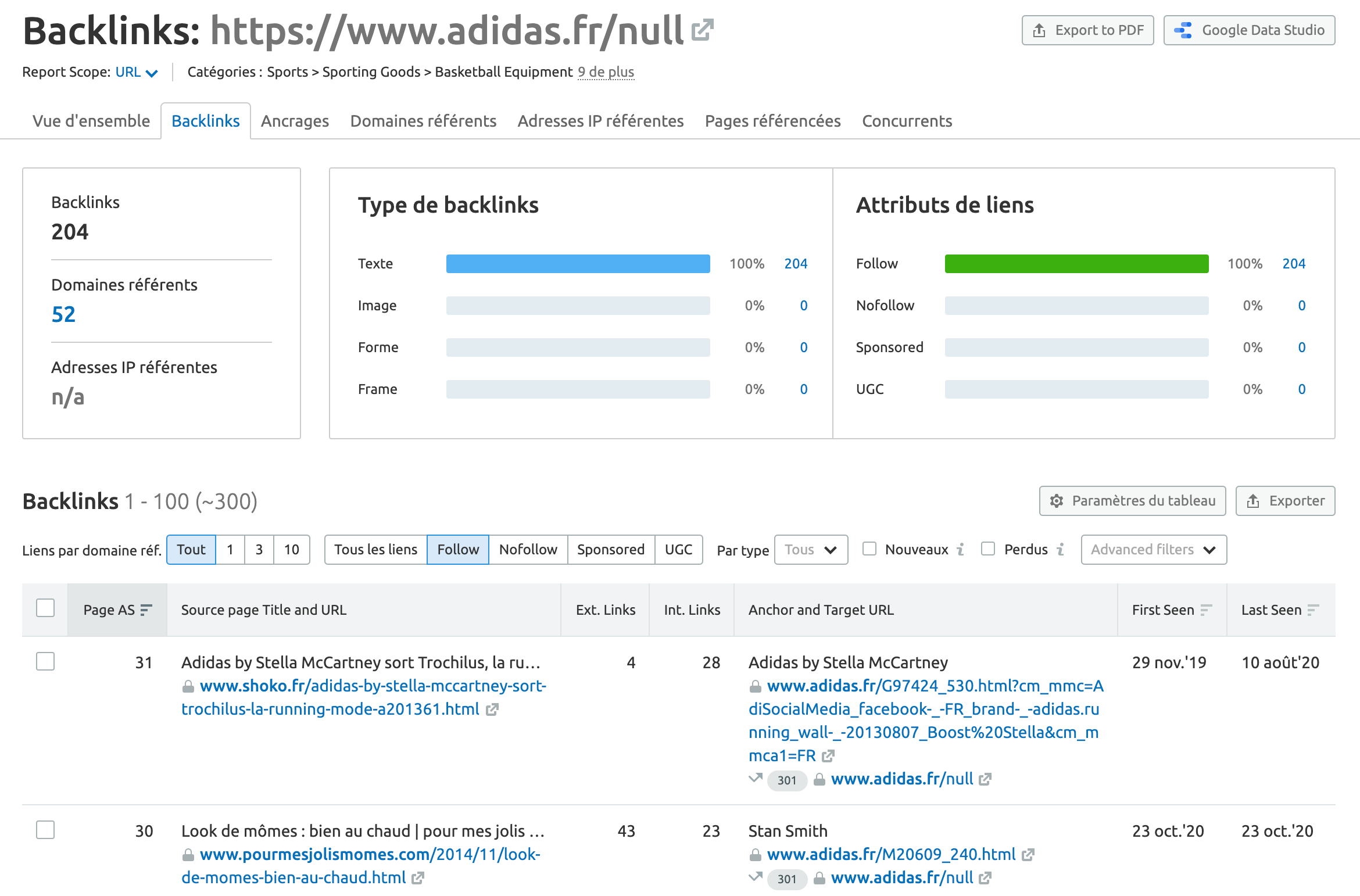
Task: Click the Google Data Studio logo icon
Action: (1183, 30)
